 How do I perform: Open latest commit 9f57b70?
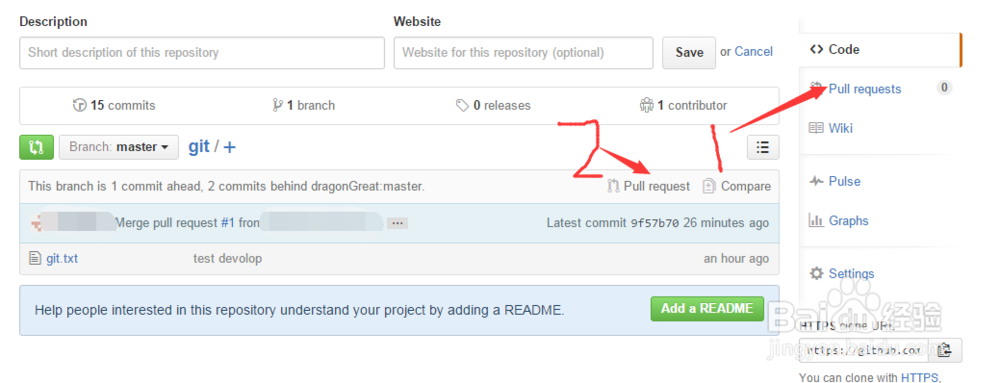654,223
